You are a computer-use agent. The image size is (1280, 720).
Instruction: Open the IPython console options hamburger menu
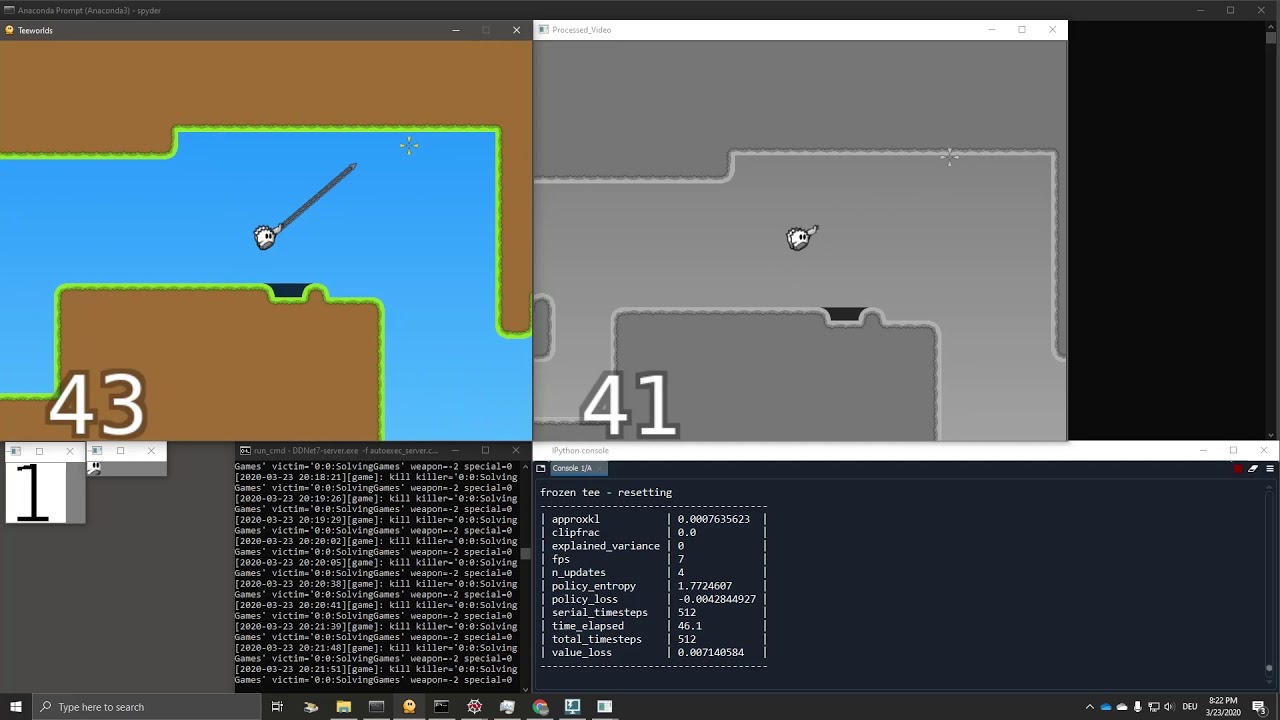tap(1270, 468)
